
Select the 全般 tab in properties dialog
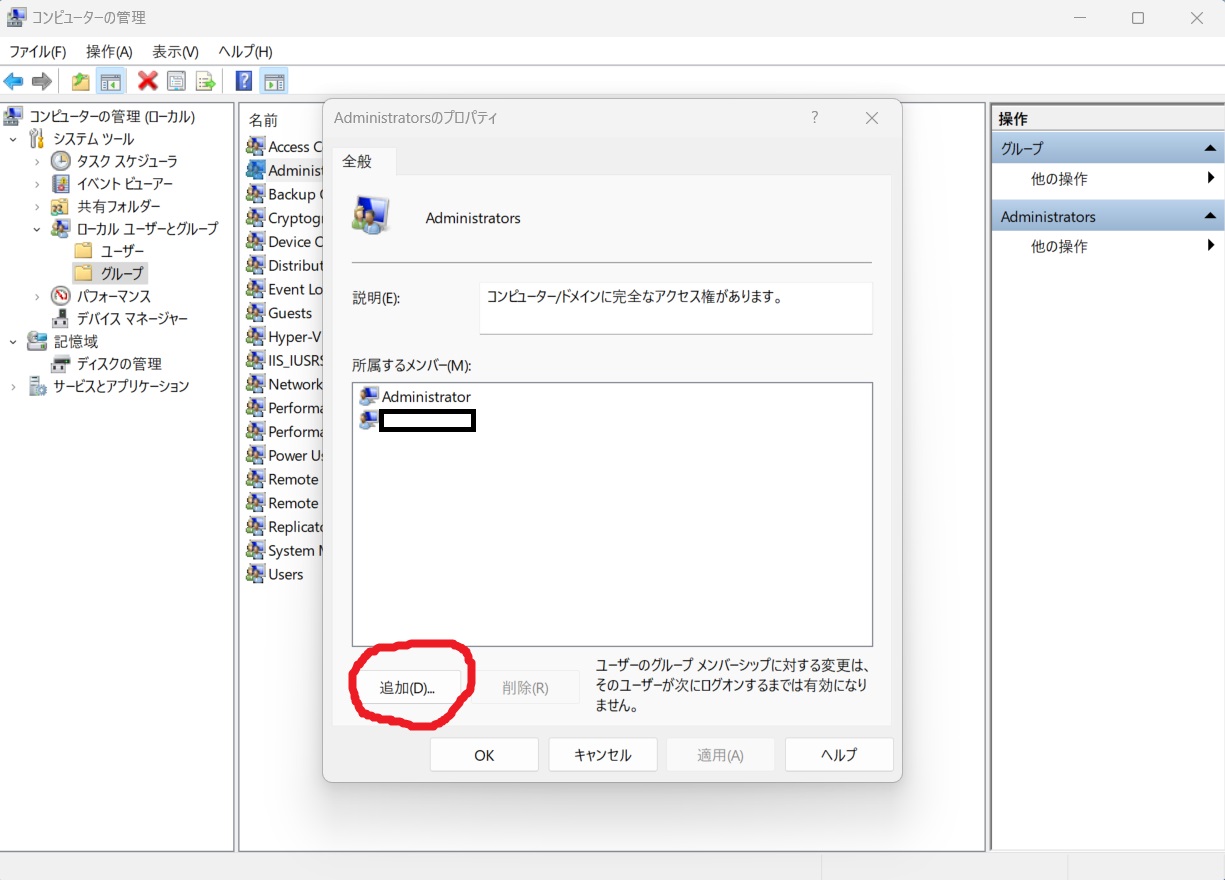click(357, 161)
